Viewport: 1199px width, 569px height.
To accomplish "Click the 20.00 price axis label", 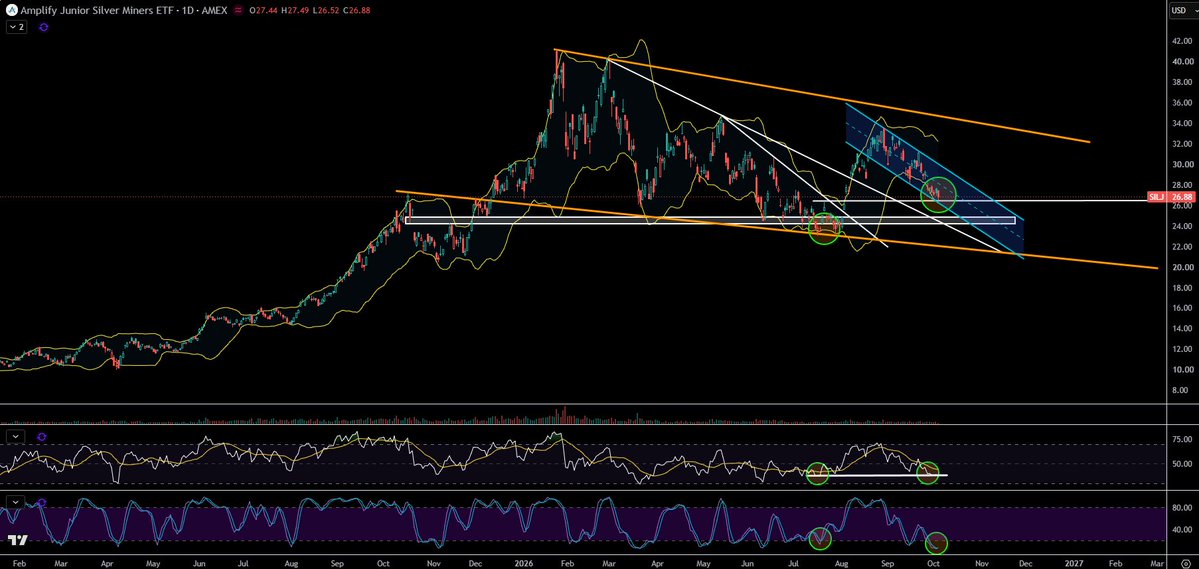I will (1181, 267).
